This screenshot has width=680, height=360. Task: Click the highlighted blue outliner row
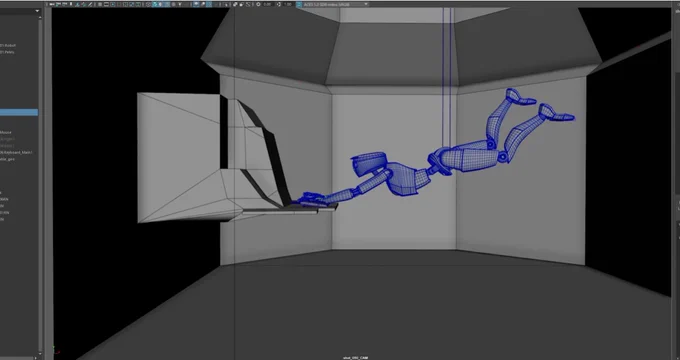(19, 112)
